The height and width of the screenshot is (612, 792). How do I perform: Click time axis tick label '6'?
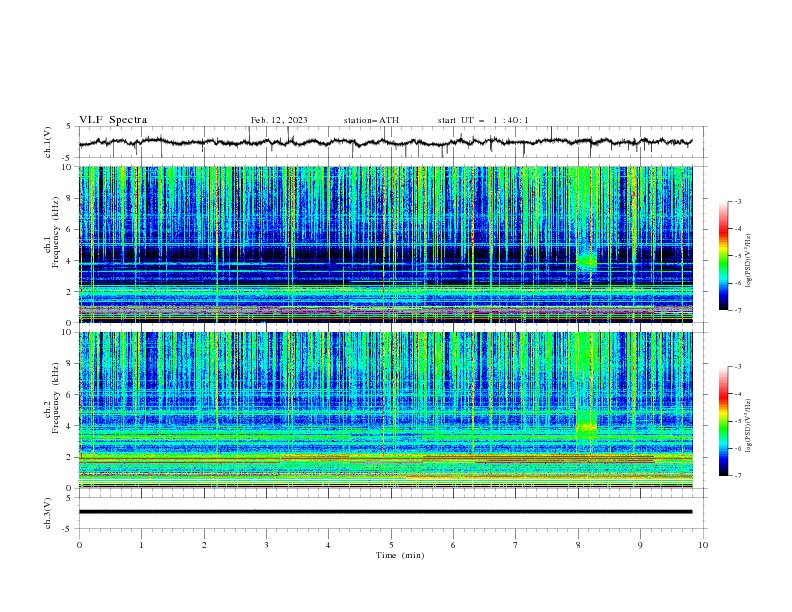point(453,545)
